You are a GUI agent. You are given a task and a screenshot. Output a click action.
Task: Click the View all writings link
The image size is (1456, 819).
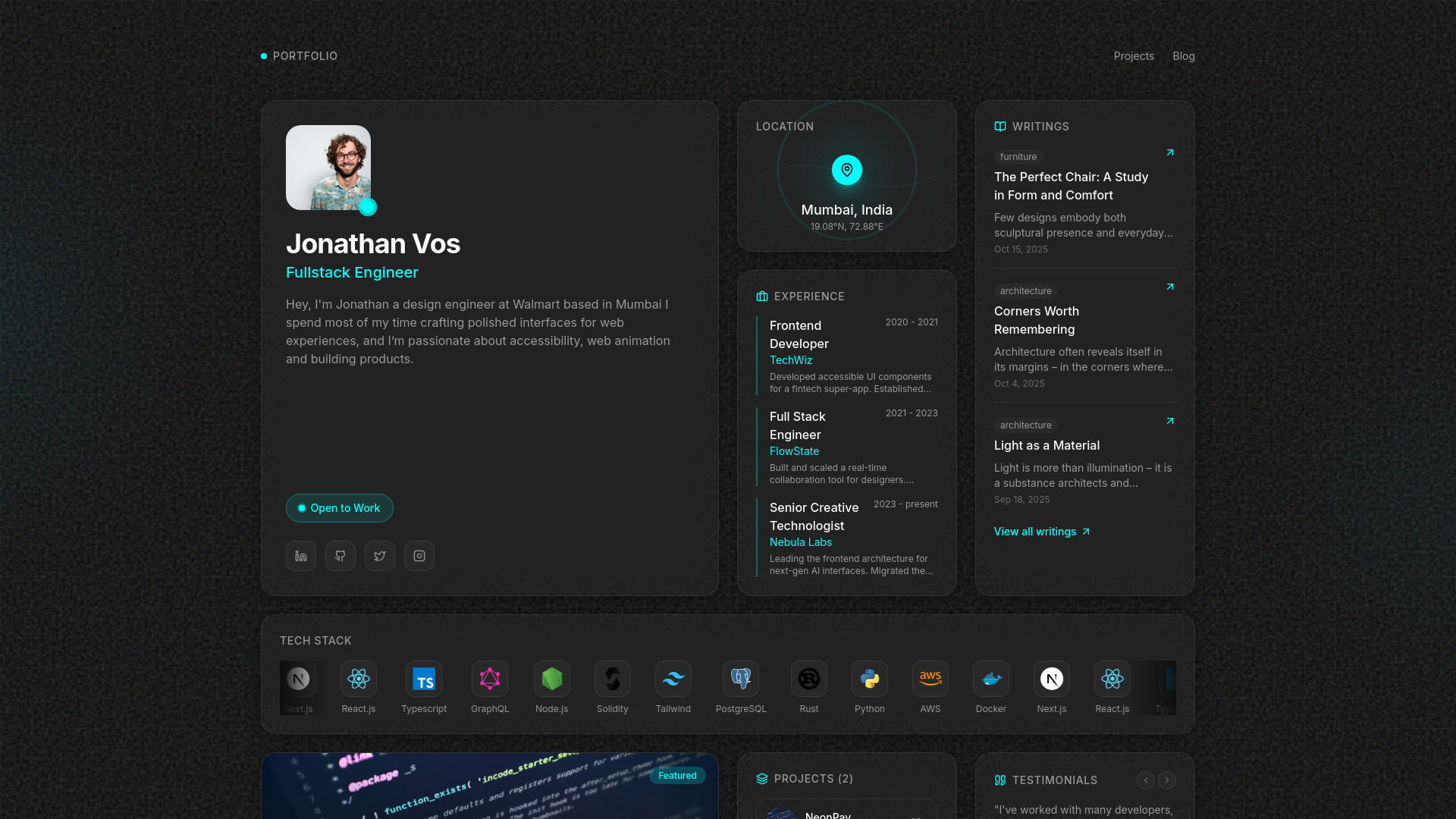tap(1042, 532)
